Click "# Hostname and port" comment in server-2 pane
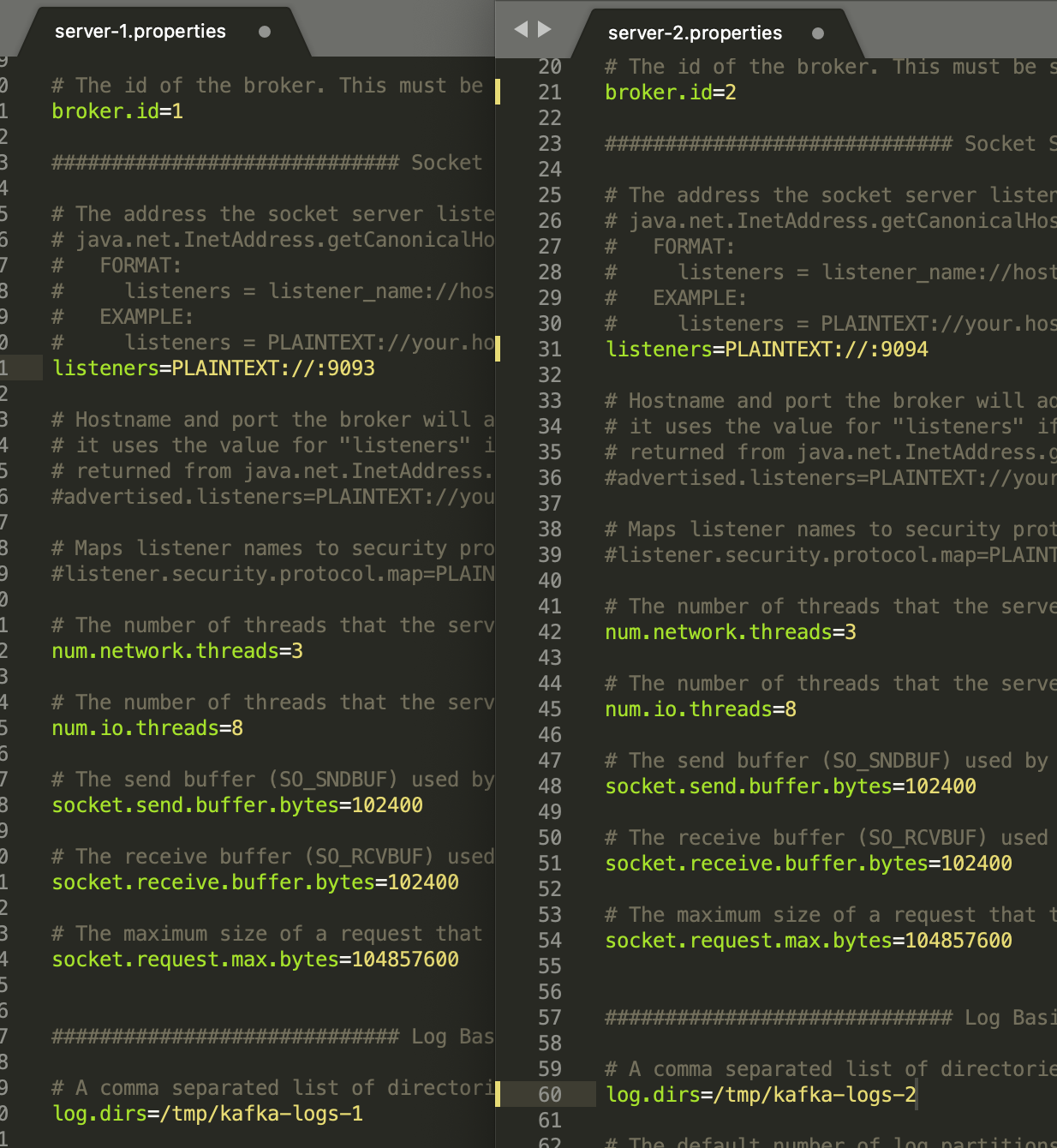This screenshot has width=1057, height=1148. point(831,401)
